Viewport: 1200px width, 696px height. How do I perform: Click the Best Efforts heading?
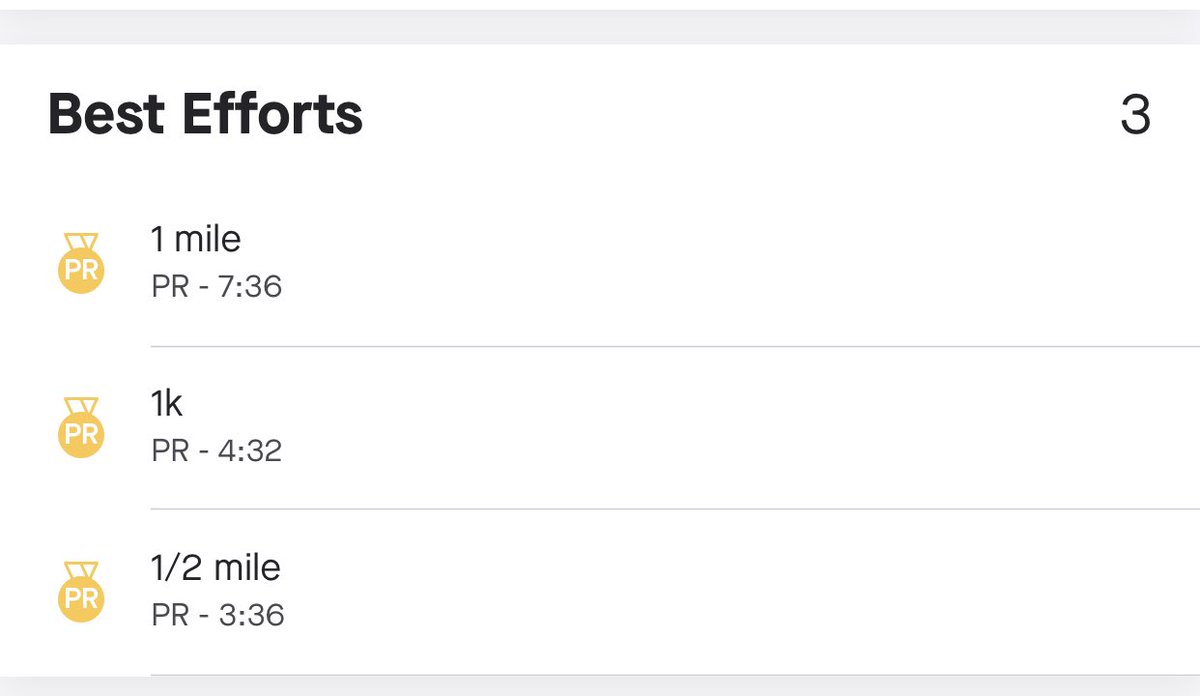click(x=205, y=114)
